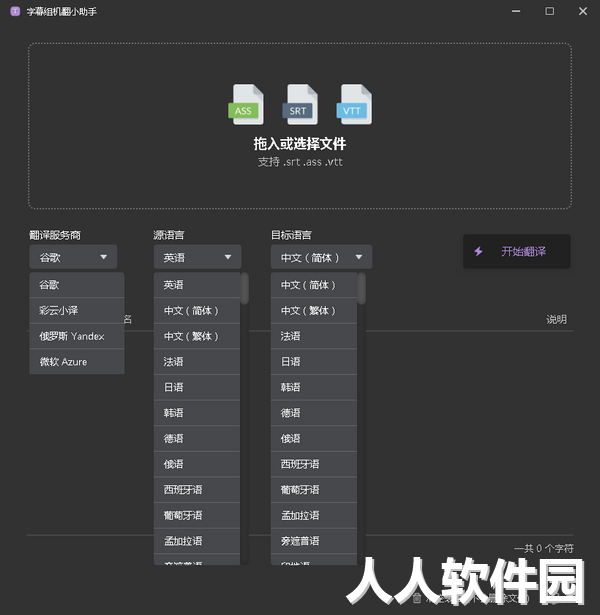
Task: Select 孟加拉语 in target language list
Action: coord(314,515)
